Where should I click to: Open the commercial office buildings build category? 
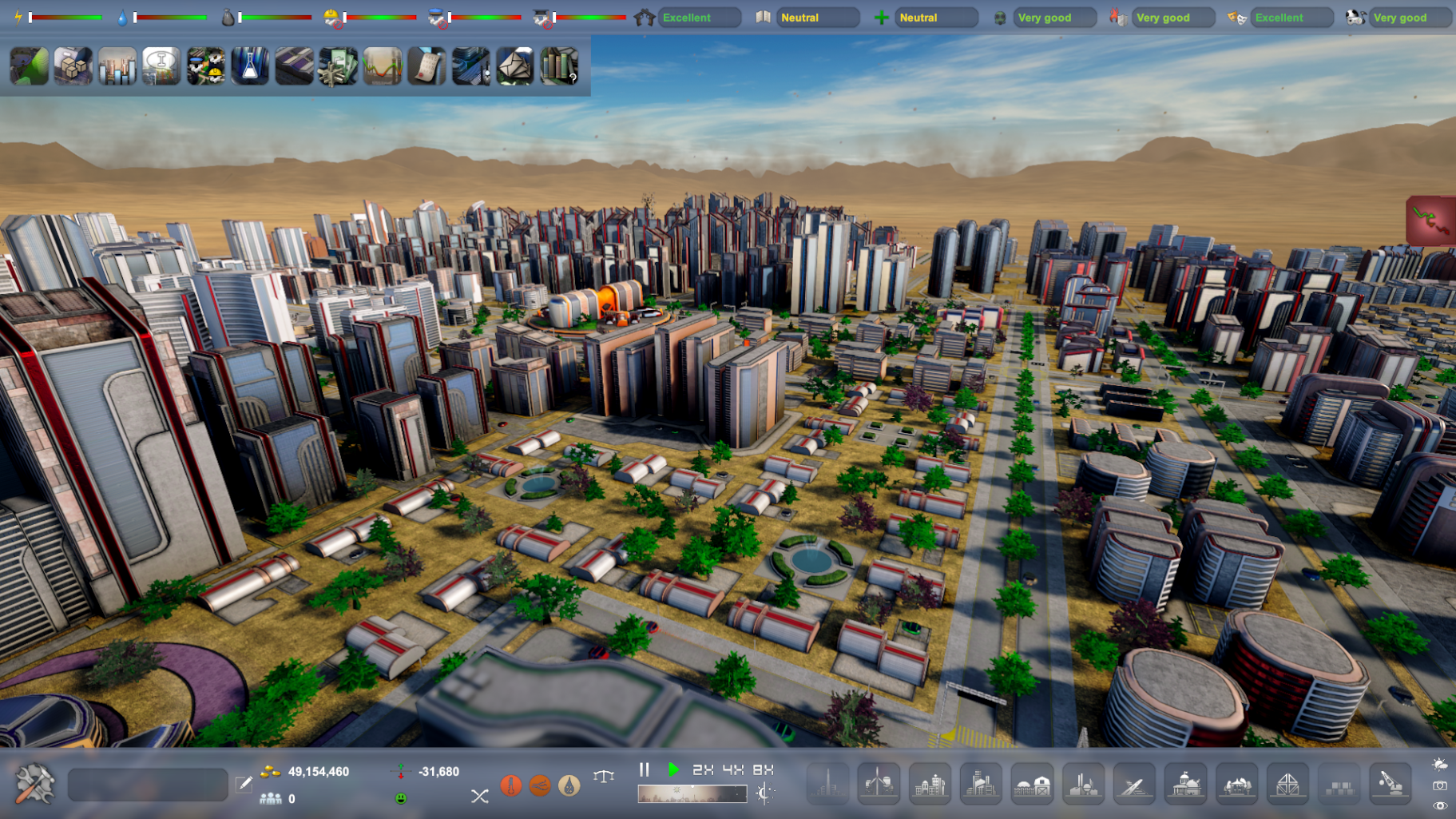[981, 784]
